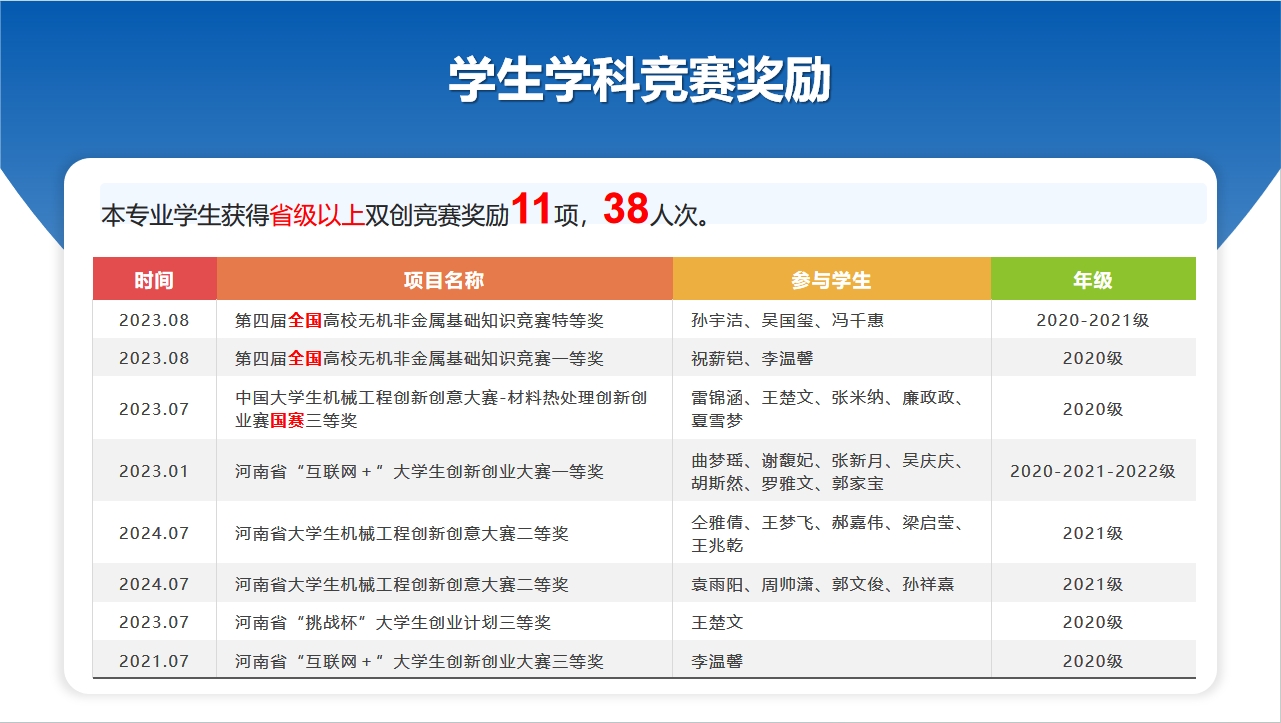Select the 2023.08 date in the 特等奖 row
This screenshot has height=723, width=1281.
[154, 320]
